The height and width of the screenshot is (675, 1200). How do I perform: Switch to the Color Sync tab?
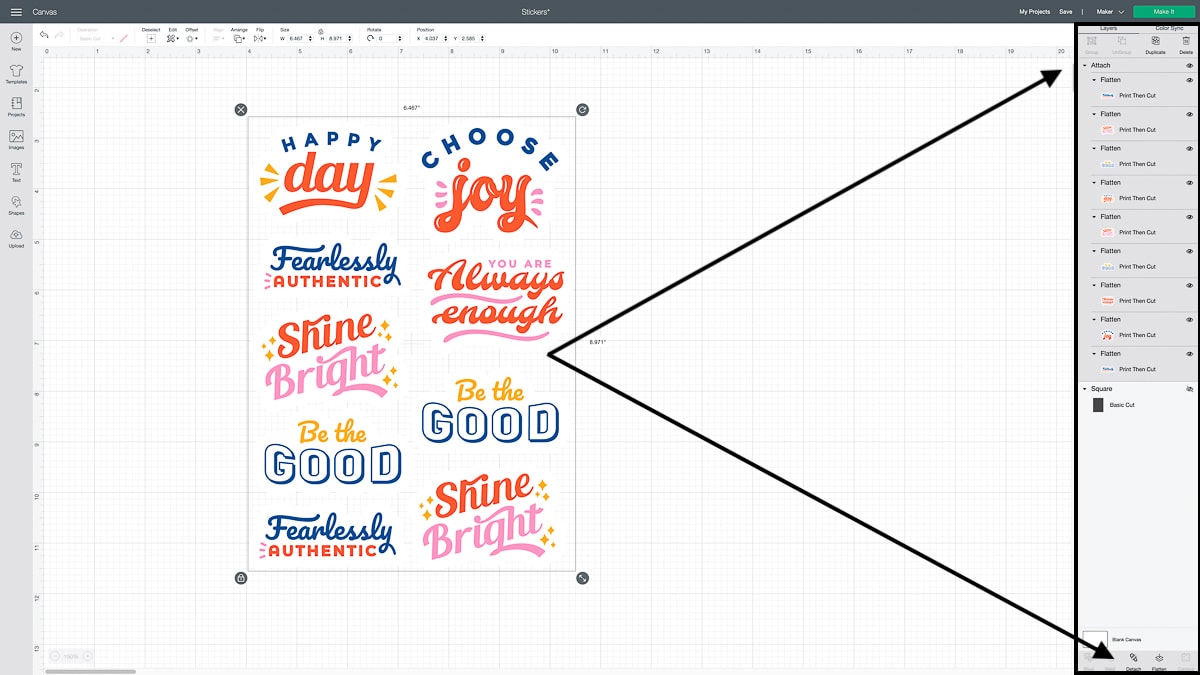coord(1168,28)
